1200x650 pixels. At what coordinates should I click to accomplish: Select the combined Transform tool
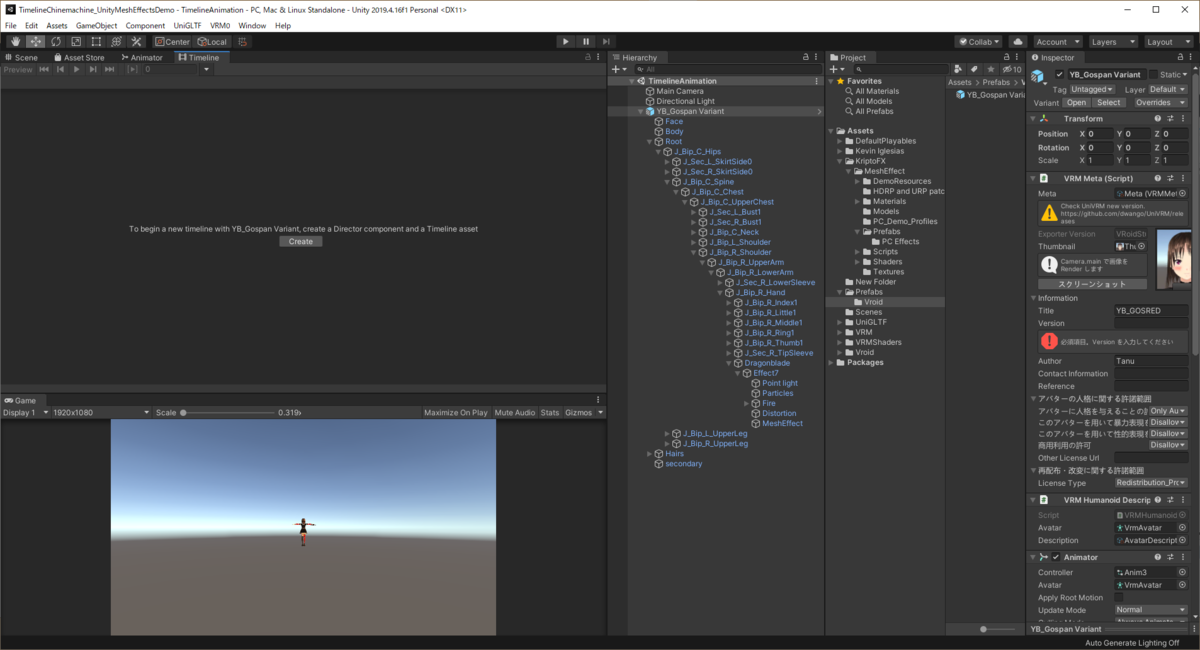[116, 42]
